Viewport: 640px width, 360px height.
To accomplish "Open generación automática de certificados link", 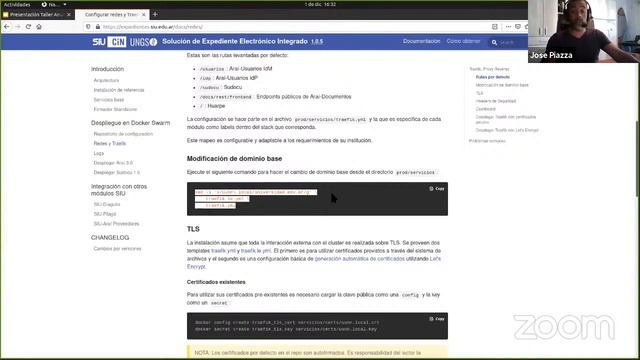I will [x=360, y=259].
